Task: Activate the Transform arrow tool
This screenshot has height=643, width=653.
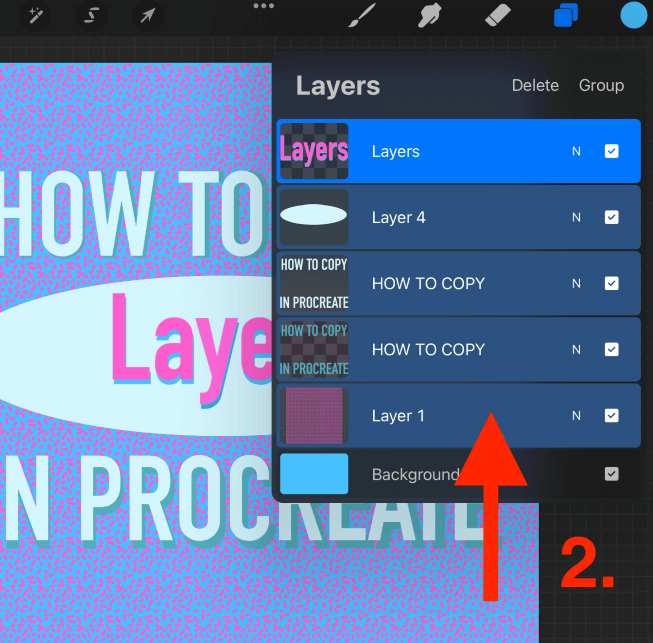Action: click(147, 16)
